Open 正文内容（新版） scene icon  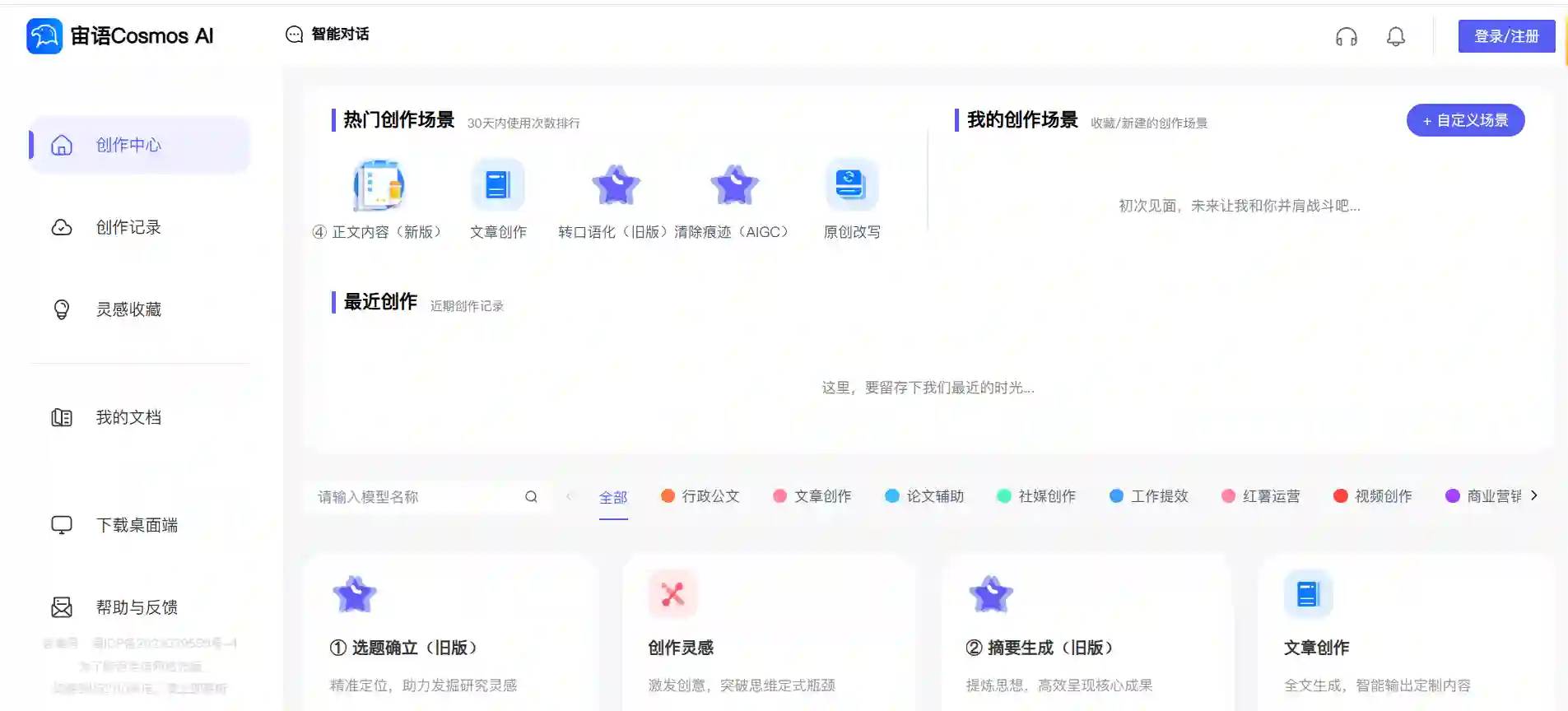pos(379,185)
